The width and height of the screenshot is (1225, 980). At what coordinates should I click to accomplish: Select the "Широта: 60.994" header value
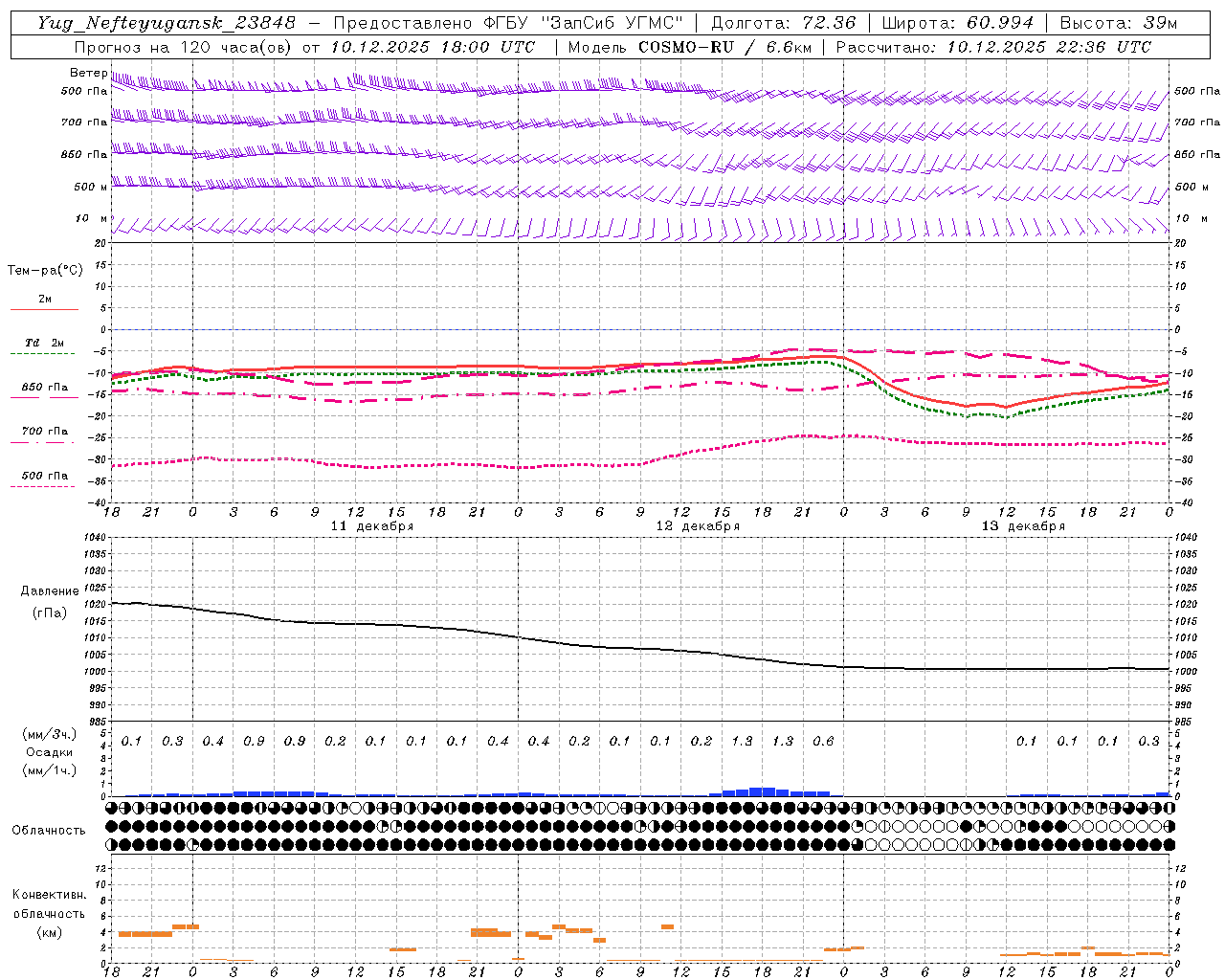pyautogui.click(x=957, y=23)
